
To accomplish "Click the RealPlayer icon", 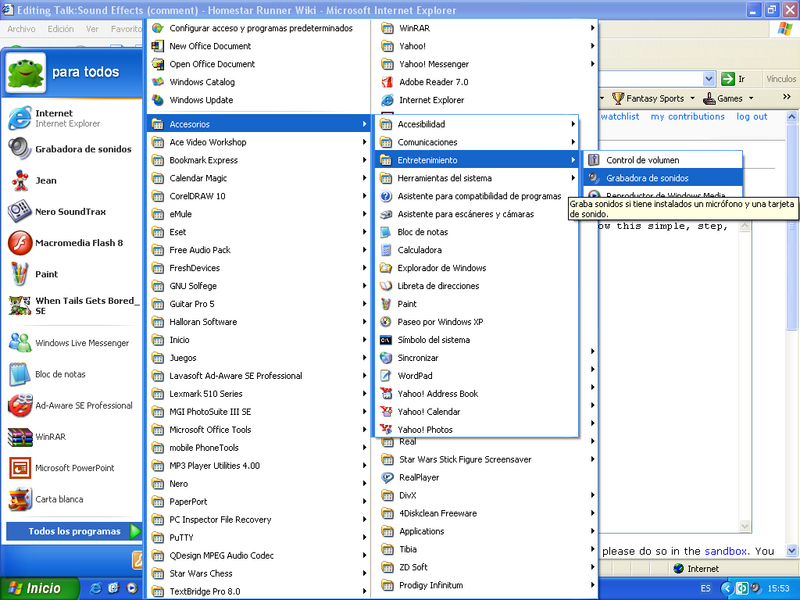I will 388,478.
